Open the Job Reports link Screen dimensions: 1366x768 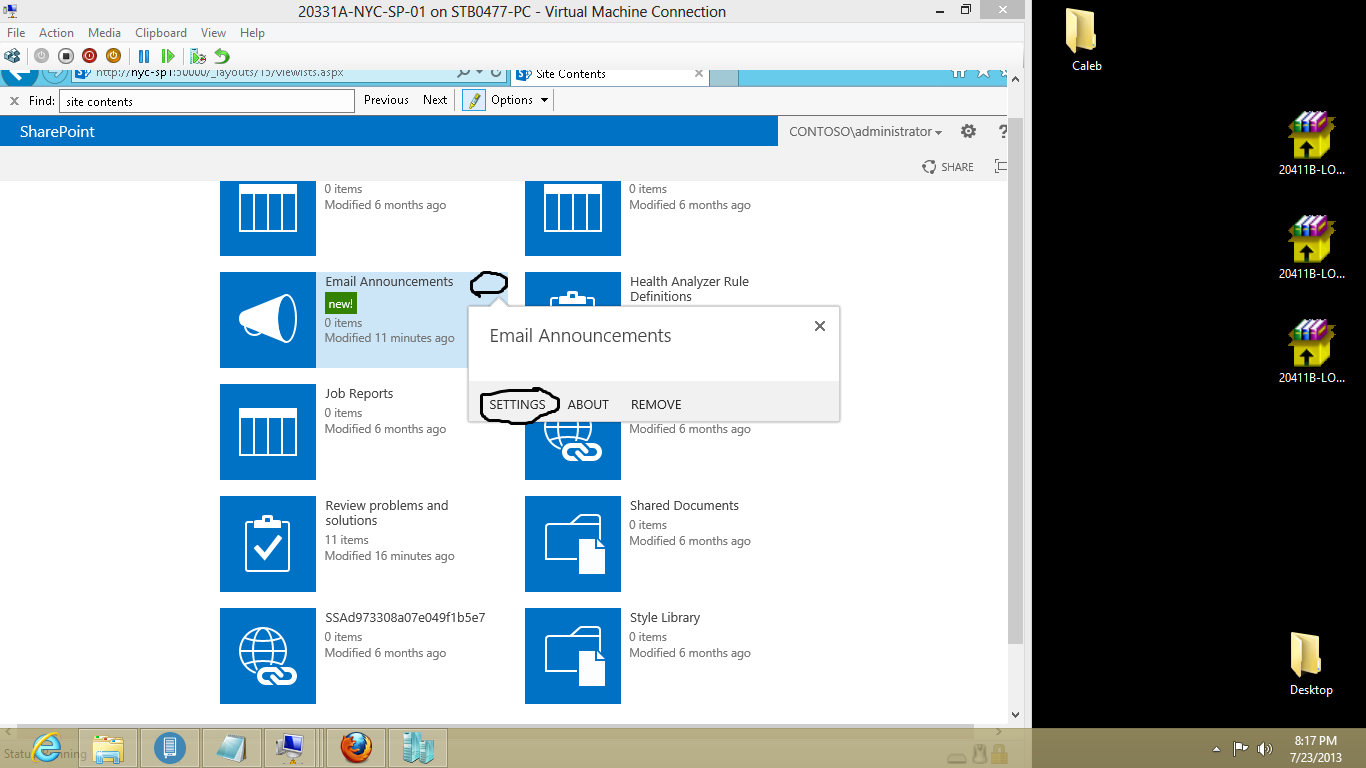coord(359,394)
